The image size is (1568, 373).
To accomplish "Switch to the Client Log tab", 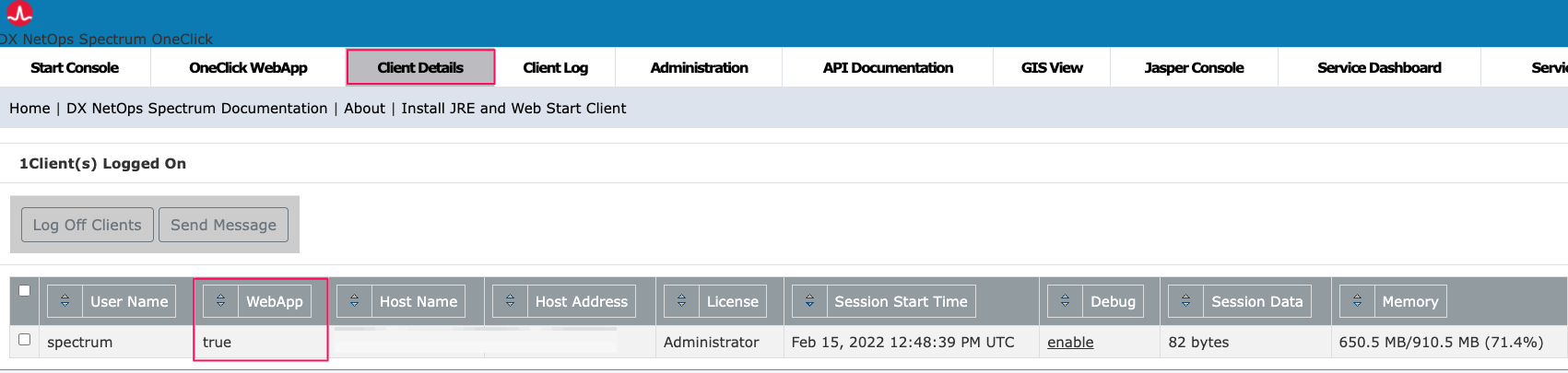I will click(x=555, y=67).
